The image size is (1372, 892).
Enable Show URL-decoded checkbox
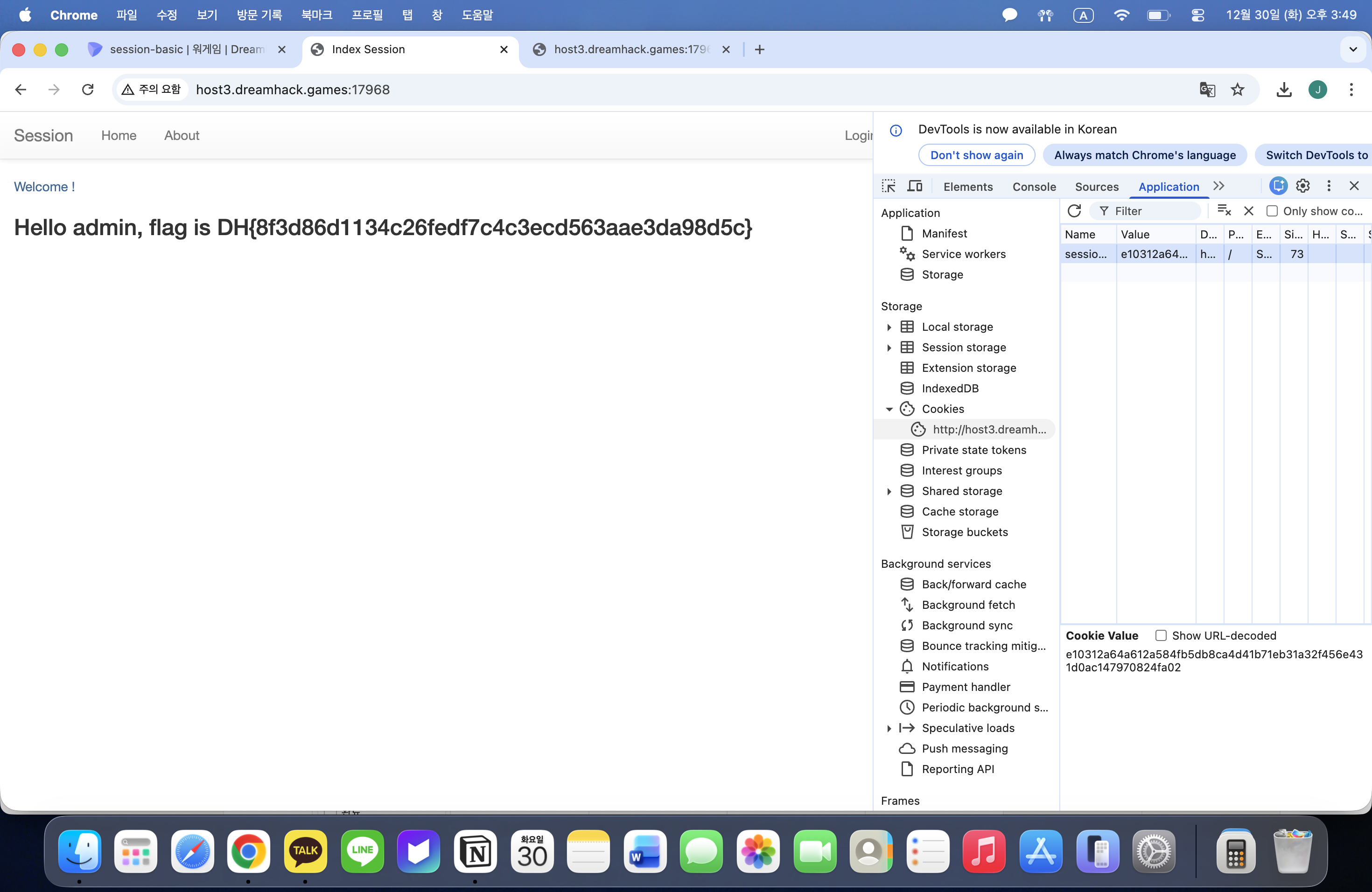[1161, 635]
